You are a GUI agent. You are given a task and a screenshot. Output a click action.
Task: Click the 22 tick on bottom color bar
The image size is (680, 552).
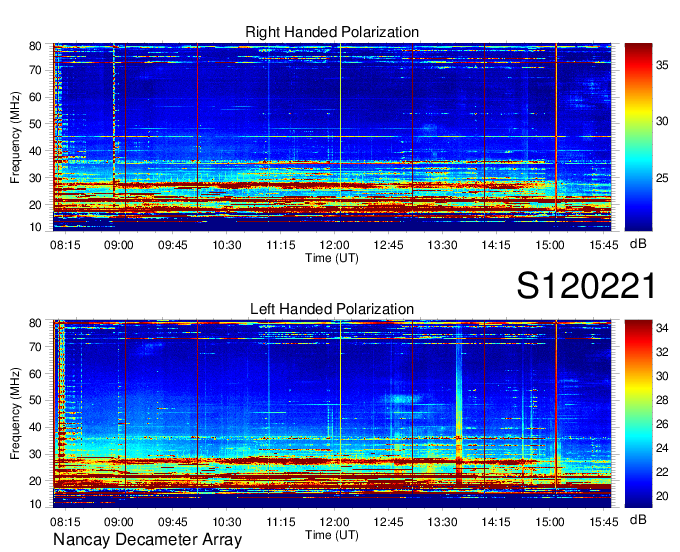[662, 472]
